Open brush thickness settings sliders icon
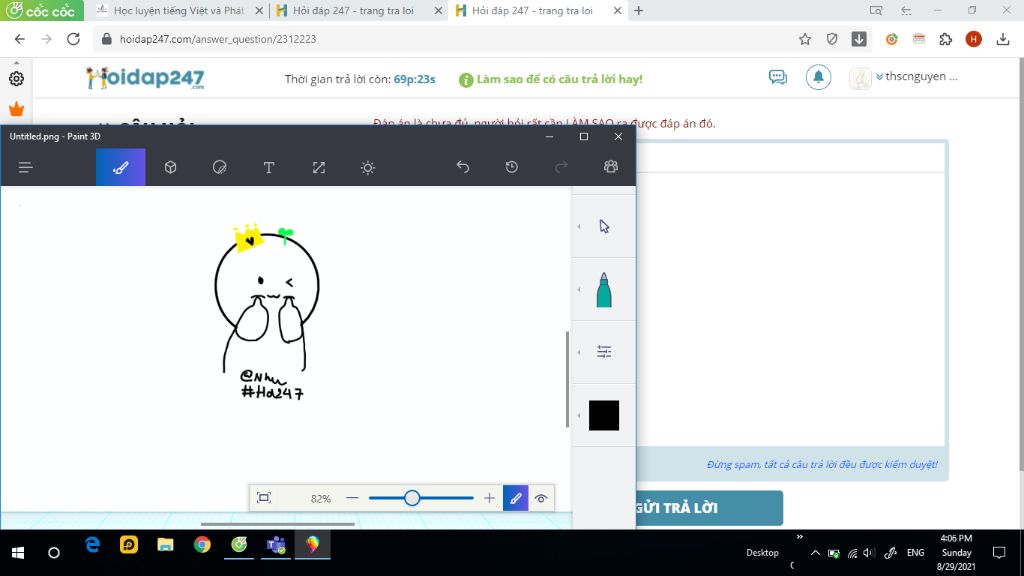Screen dimensions: 1024x576 [604, 352]
